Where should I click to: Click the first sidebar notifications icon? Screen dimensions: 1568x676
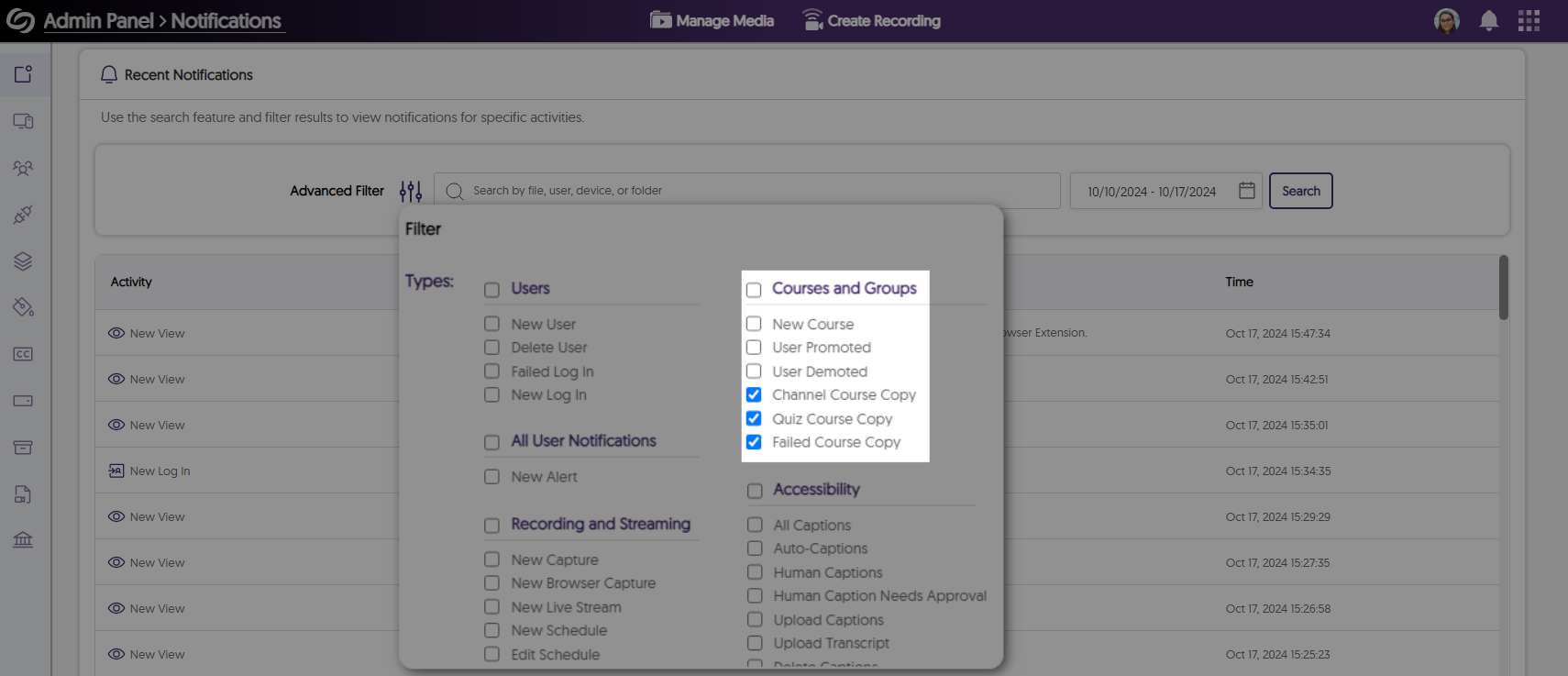pos(23,74)
